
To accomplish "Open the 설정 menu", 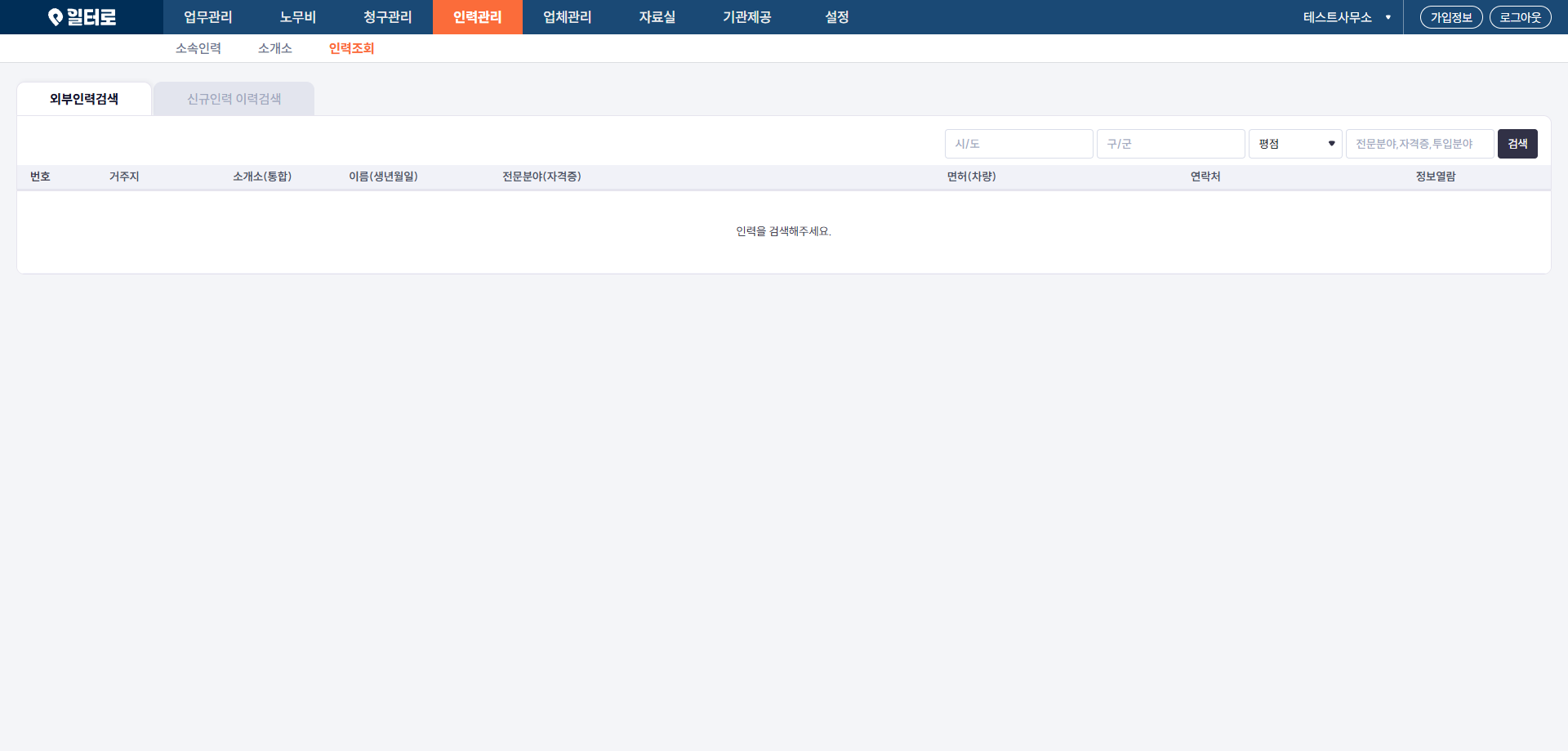I will 837,17.
